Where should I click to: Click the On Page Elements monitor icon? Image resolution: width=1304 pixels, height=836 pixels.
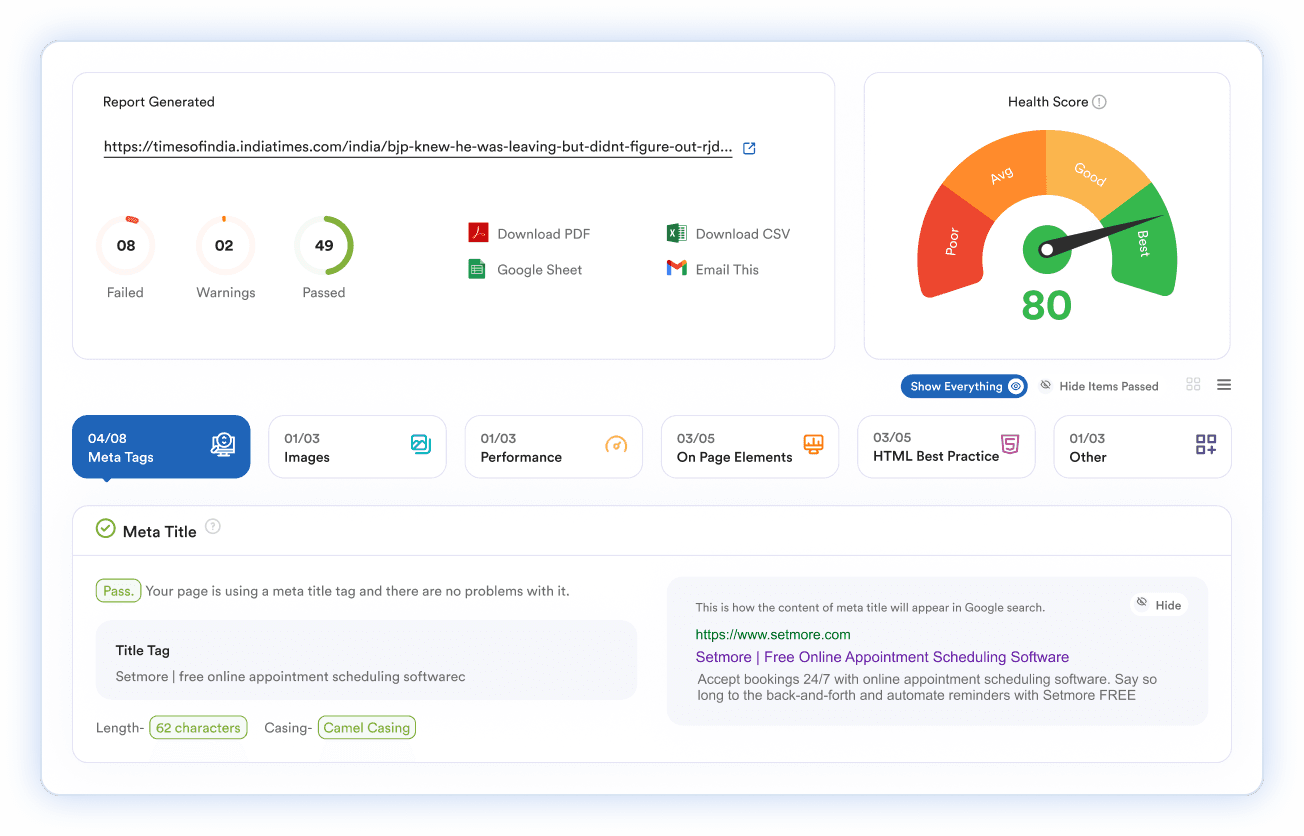[x=814, y=444]
